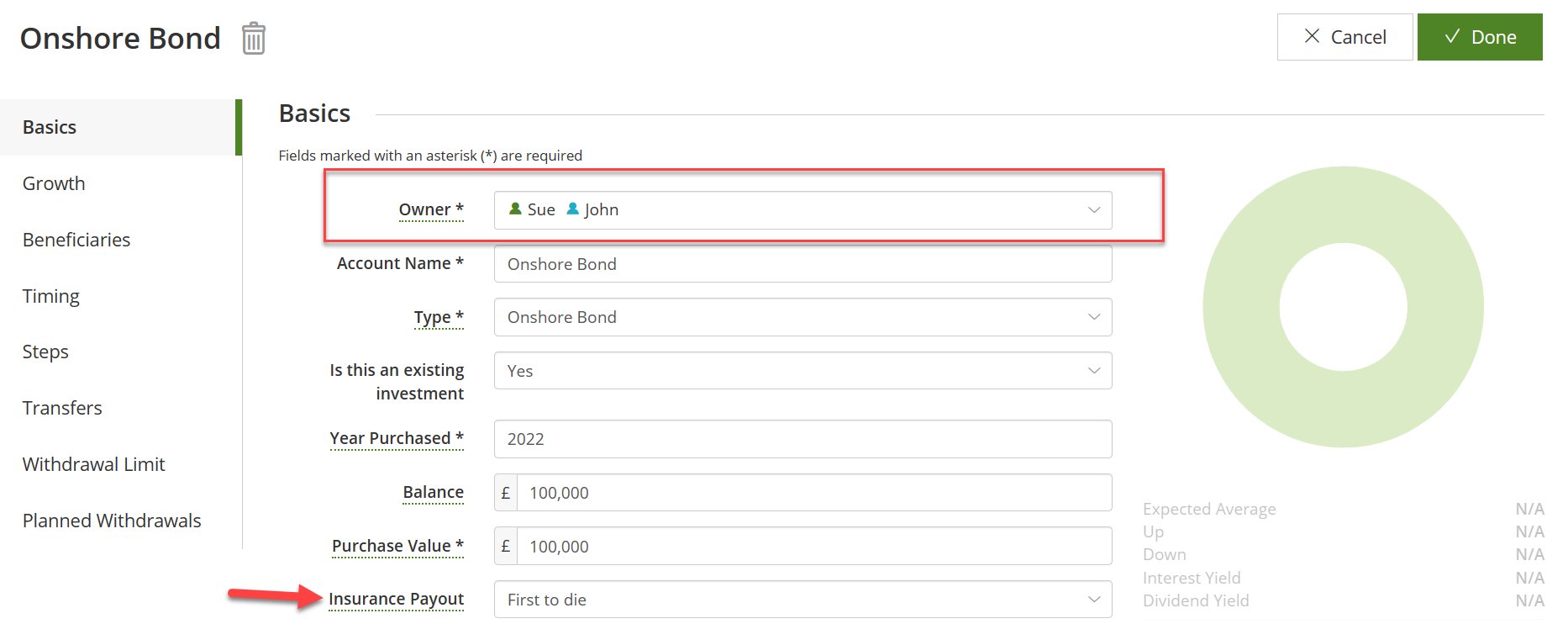Open the Owner dropdown

[1093, 210]
